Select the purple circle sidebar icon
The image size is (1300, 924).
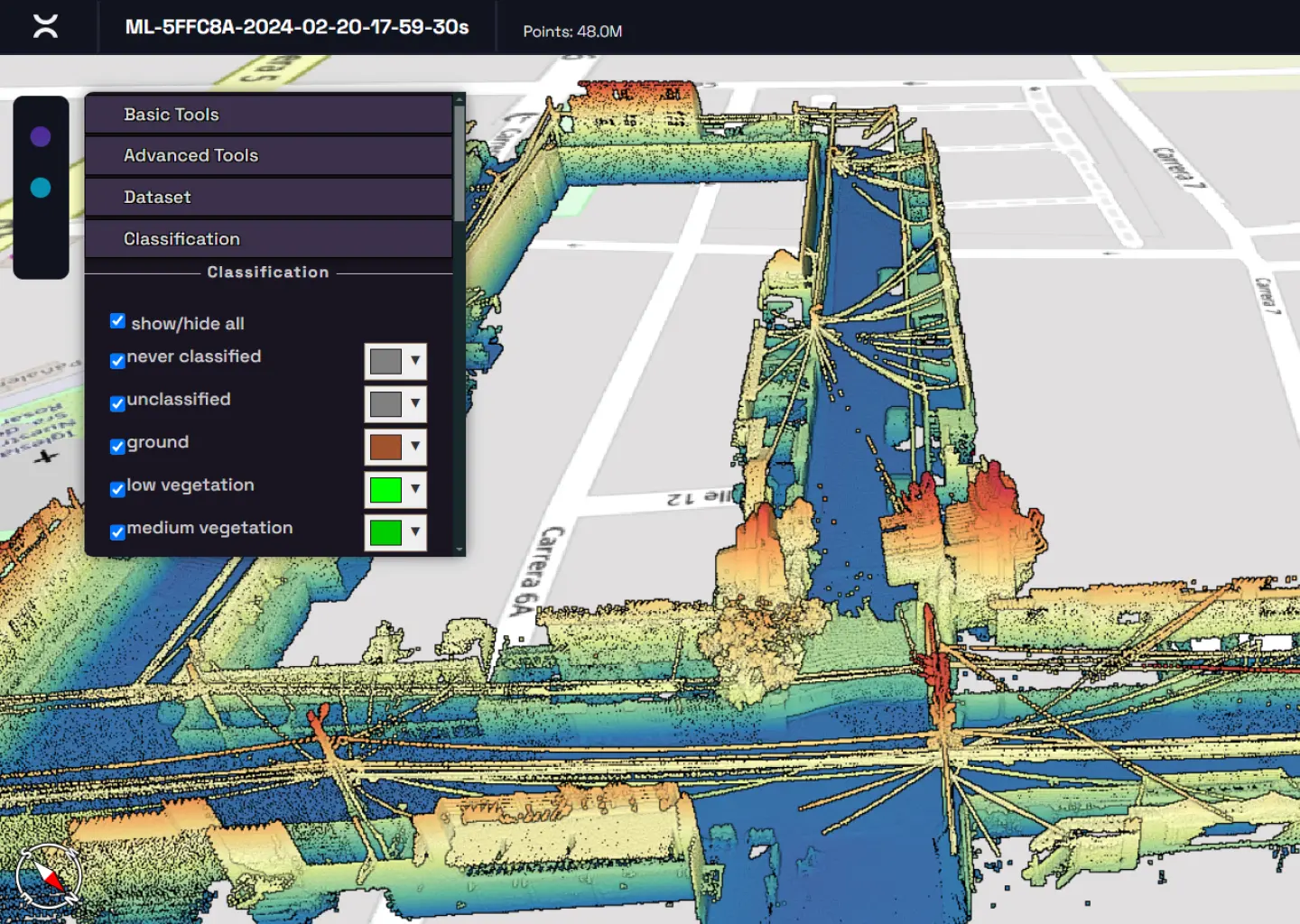(x=41, y=136)
